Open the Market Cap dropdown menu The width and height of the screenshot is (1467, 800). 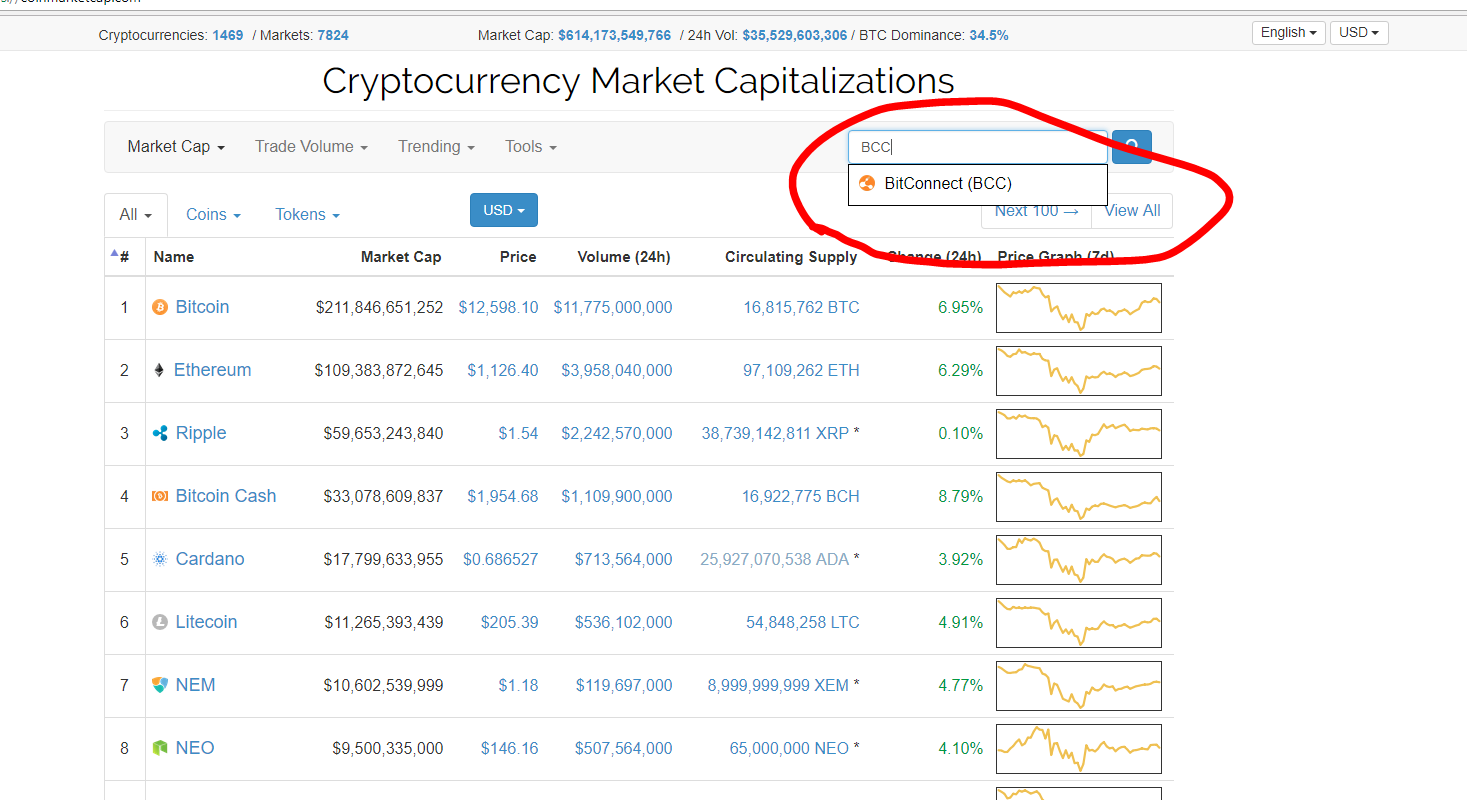coord(176,146)
